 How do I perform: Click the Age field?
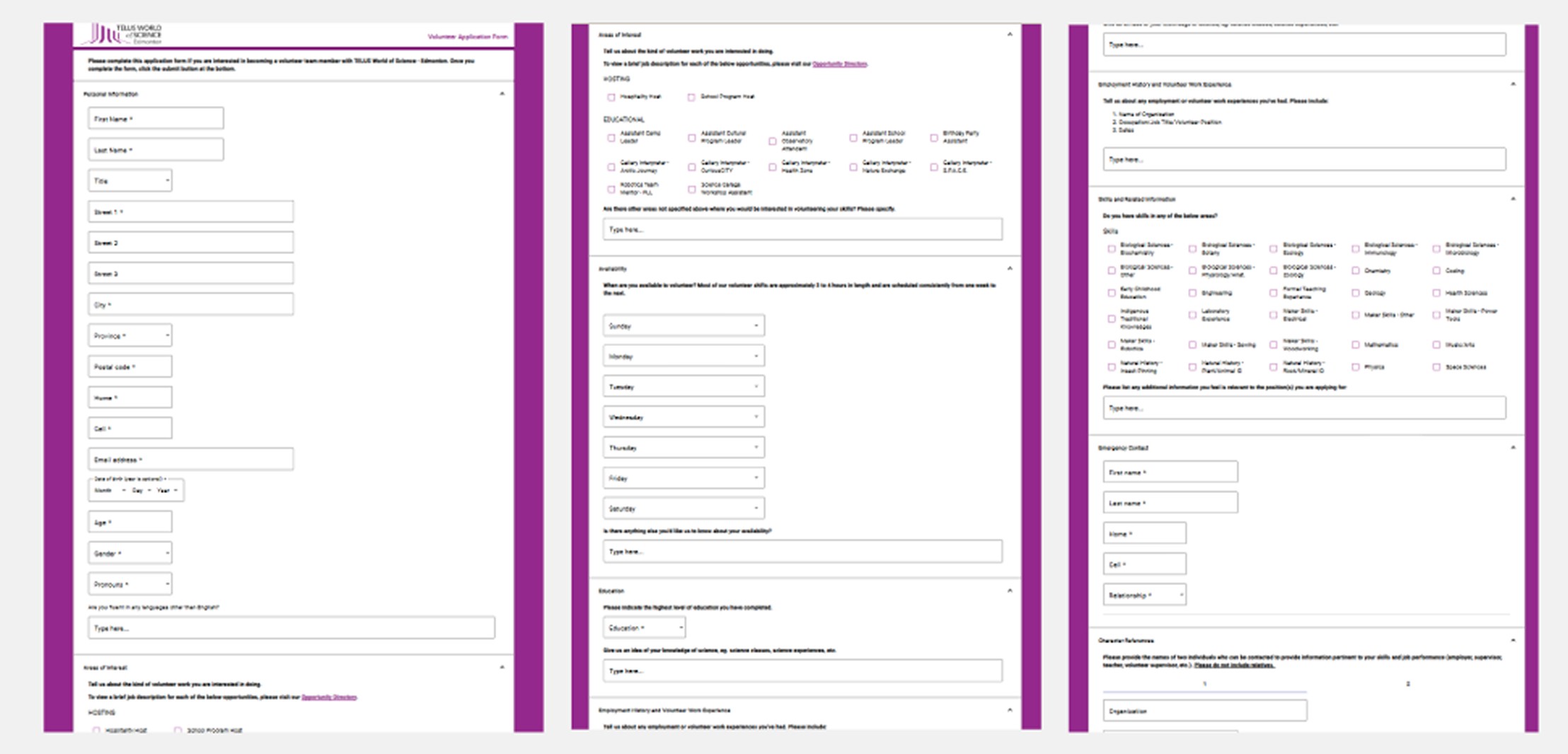click(x=130, y=523)
